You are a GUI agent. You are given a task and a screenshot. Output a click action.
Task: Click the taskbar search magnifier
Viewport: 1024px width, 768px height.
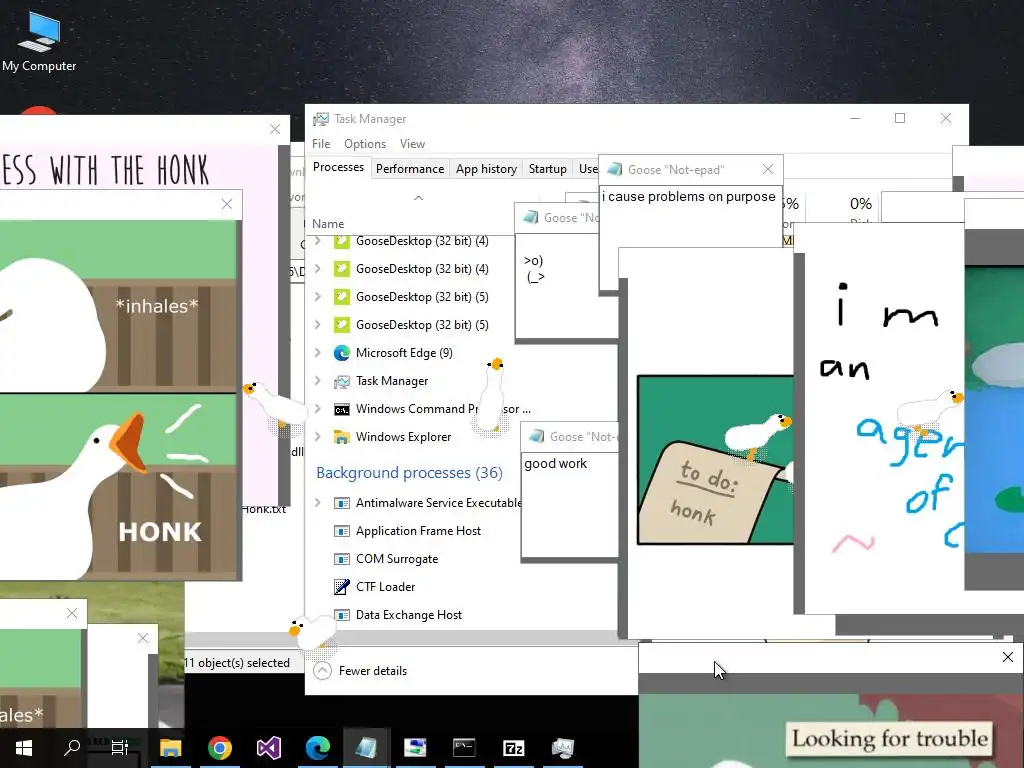pyautogui.click(x=72, y=748)
